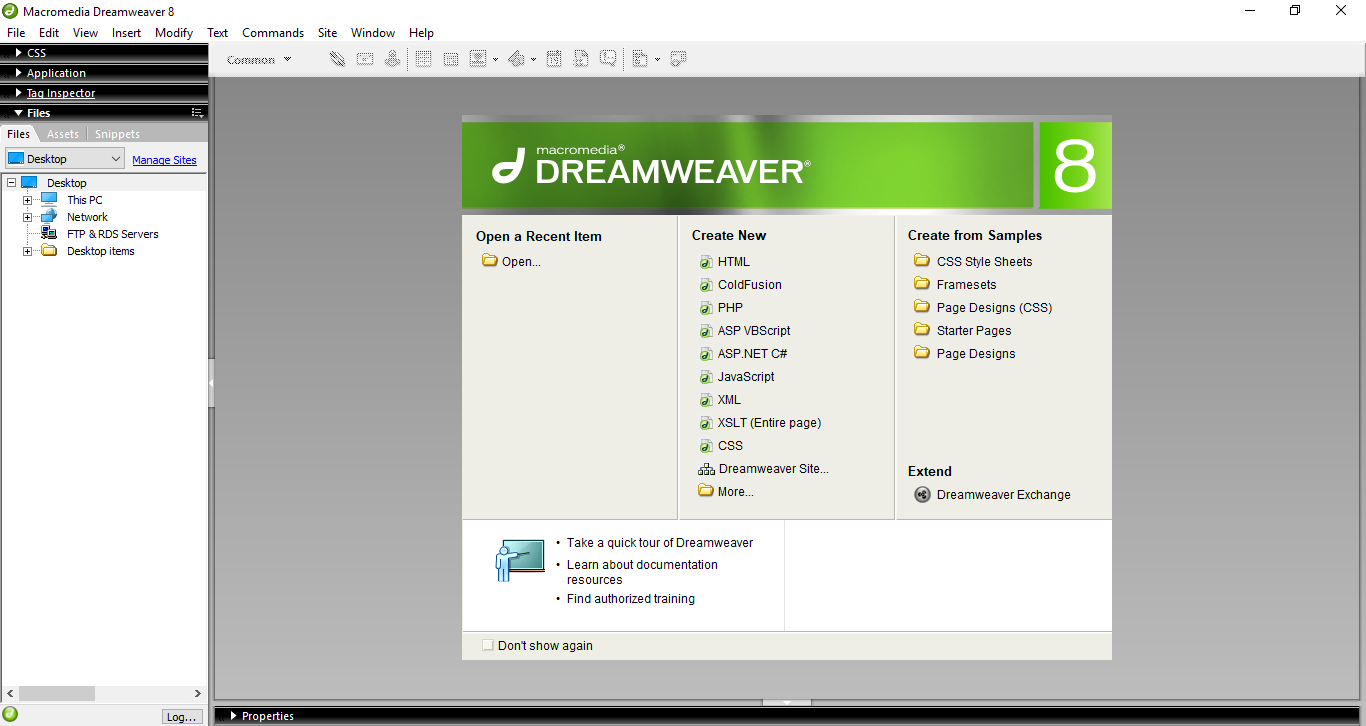Image resolution: width=1366 pixels, height=726 pixels.
Task: Click the green status icon beside Log
Action: tap(10, 715)
